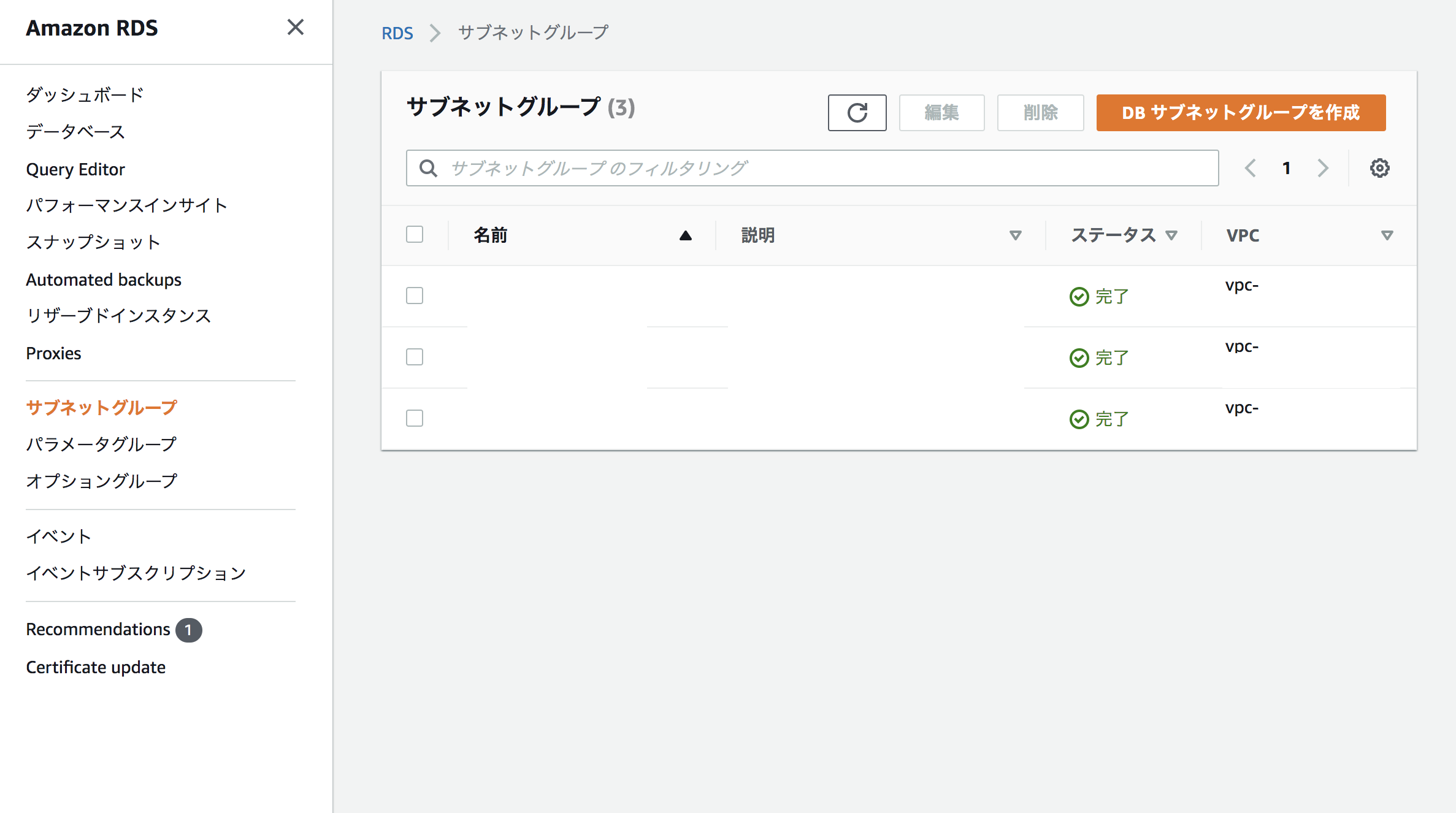Click the 削除 button
1456x813 pixels.
click(1040, 113)
